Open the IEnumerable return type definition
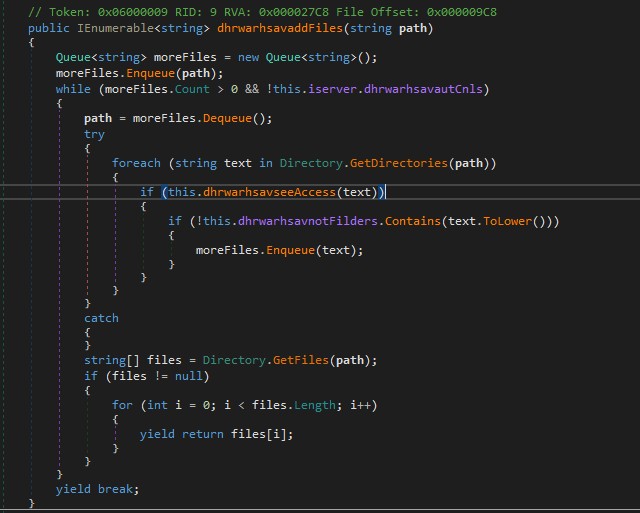 tap(100, 28)
